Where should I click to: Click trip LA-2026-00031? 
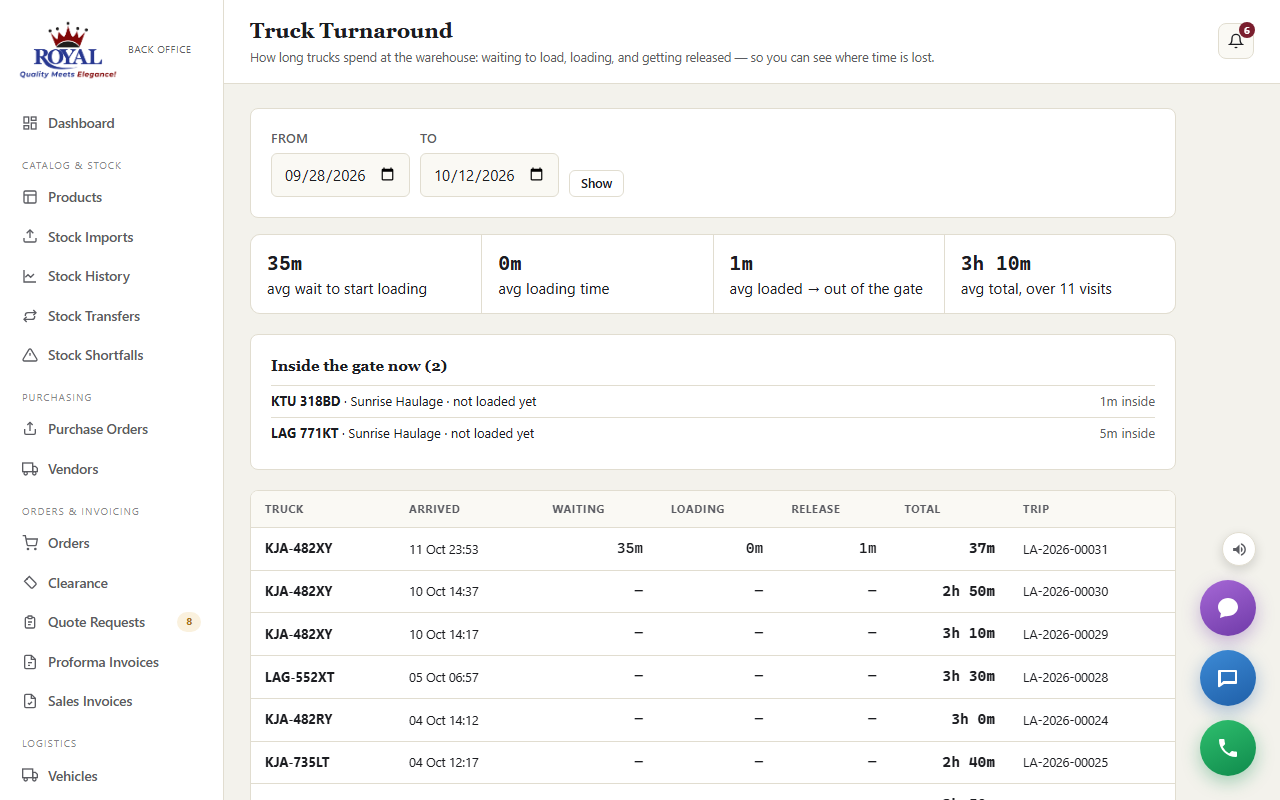[x=1065, y=549]
